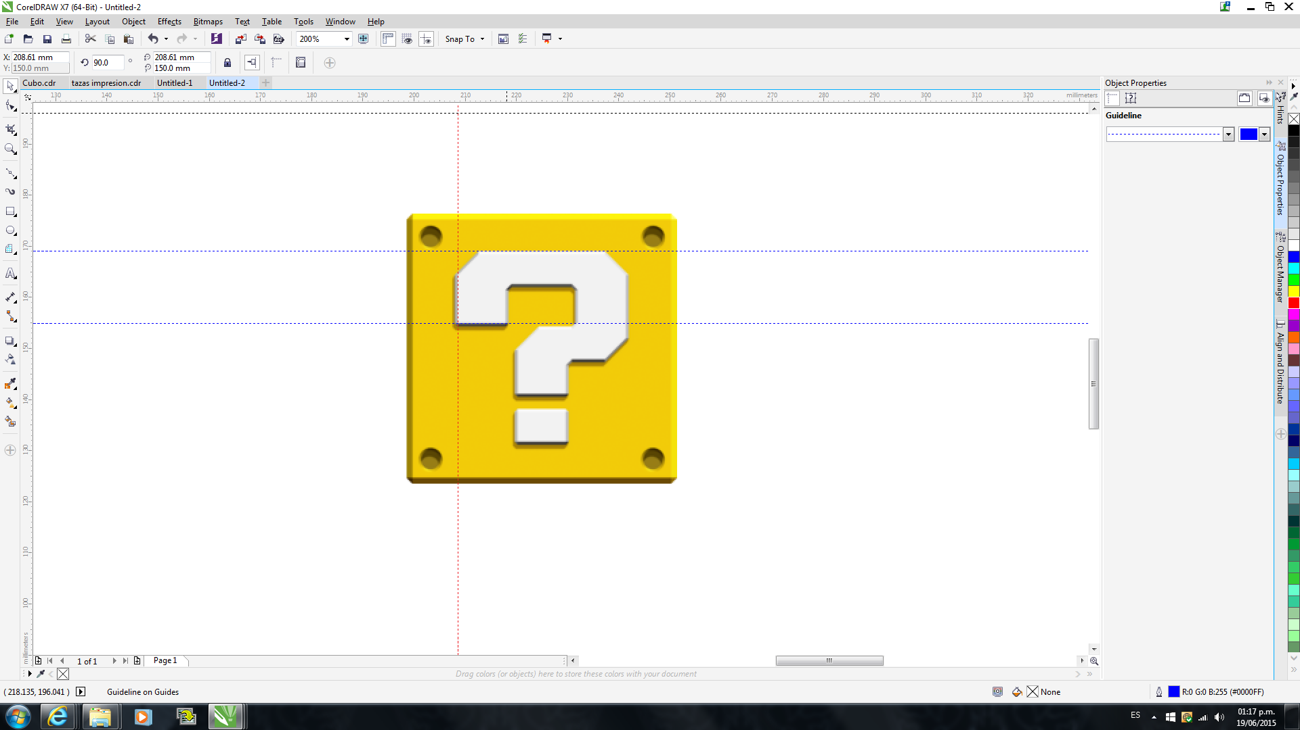
Task: Pick the red swatch in the palette
Action: [x=1294, y=303]
